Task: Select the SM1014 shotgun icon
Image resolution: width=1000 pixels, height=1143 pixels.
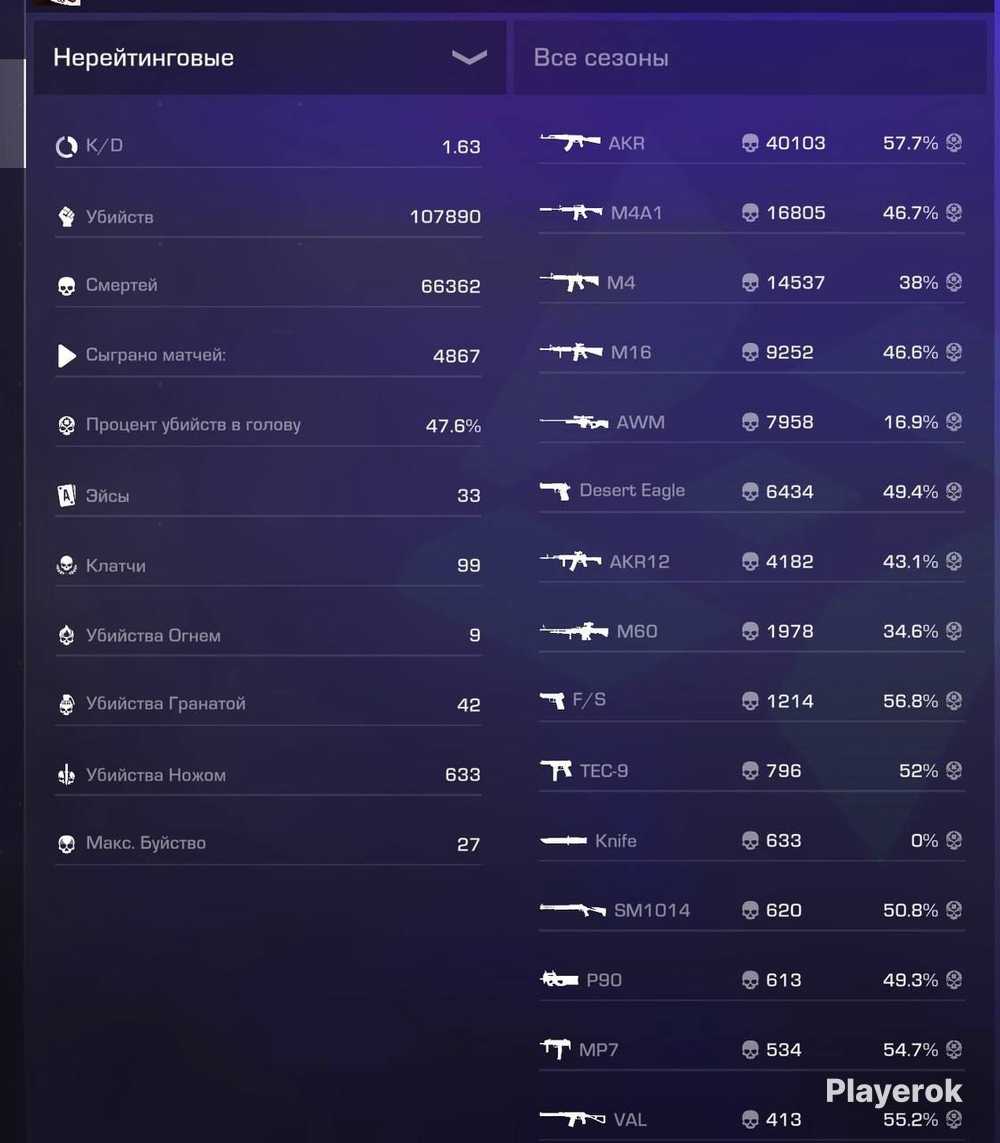Action: [x=572, y=910]
